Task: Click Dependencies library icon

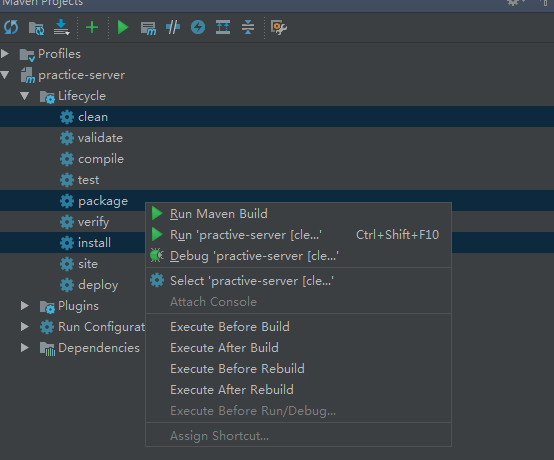Action: [x=47, y=349]
